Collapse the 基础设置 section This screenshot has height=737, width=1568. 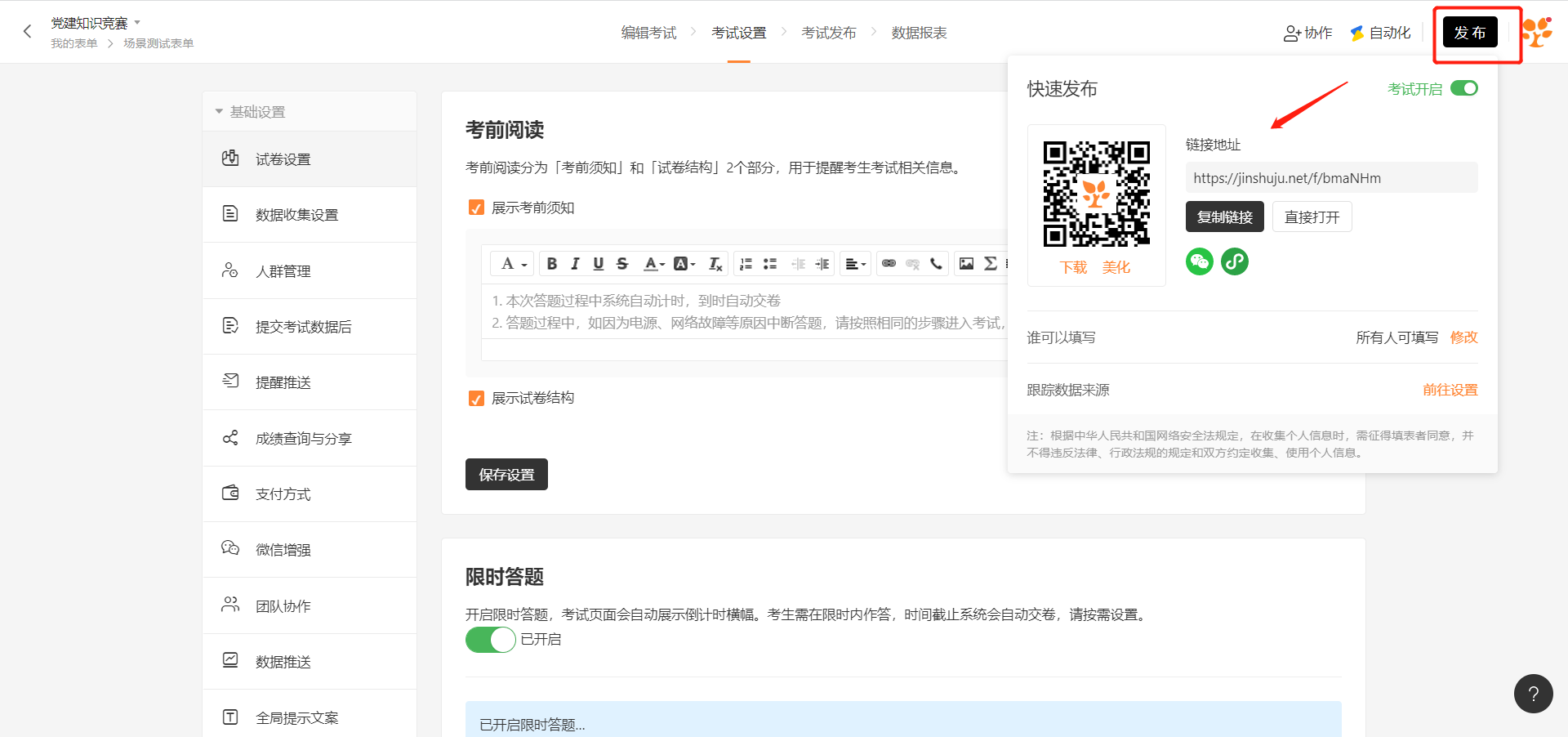click(219, 112)
